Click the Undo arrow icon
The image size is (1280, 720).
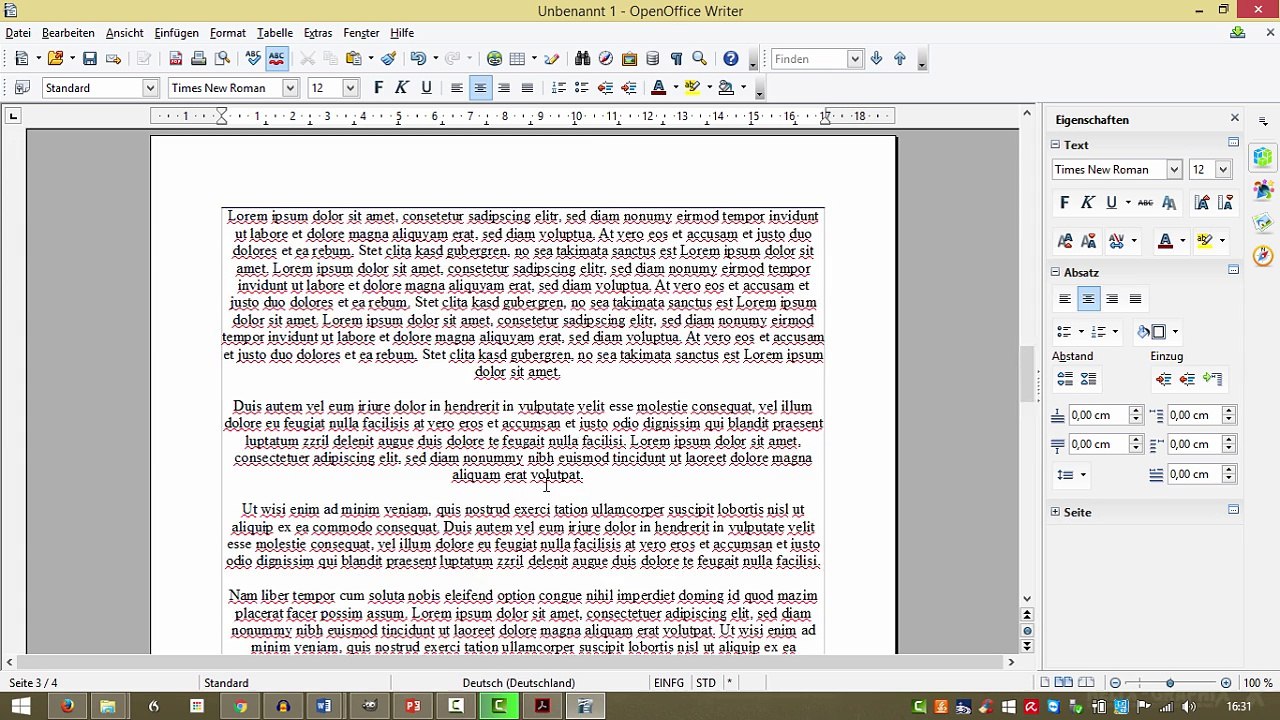pos(418,59)
